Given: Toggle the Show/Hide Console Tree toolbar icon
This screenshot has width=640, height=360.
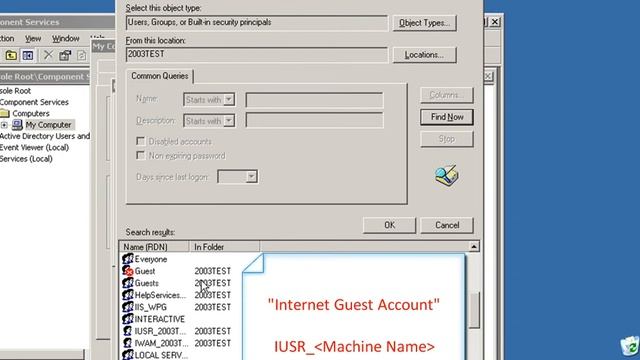Looking at the screenshot, I should pyautogui.click(x=28, y=55).
